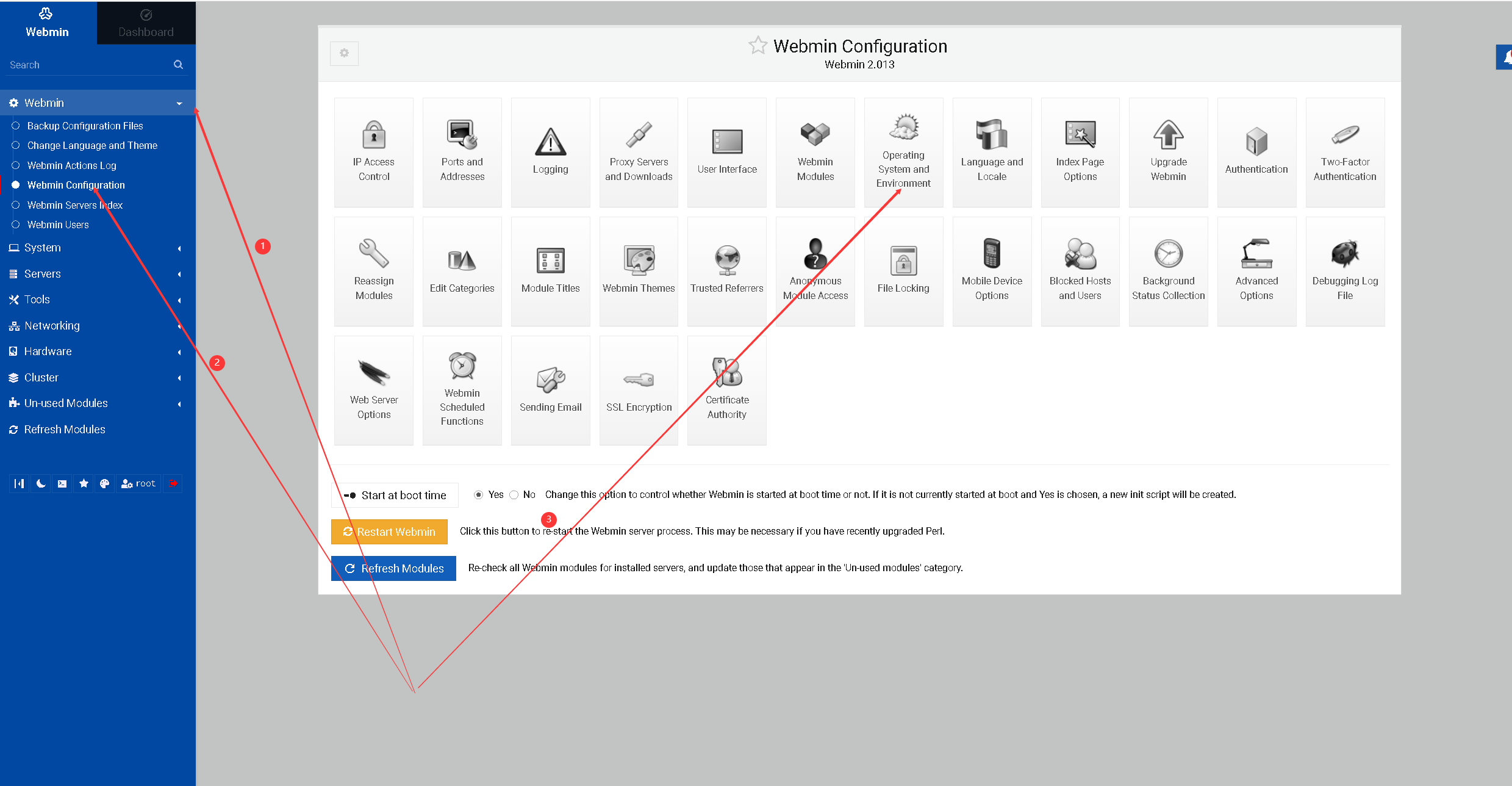Select Yes for Start at boot time
This screenshot has width=1512, height=786.
pos(479,495)
